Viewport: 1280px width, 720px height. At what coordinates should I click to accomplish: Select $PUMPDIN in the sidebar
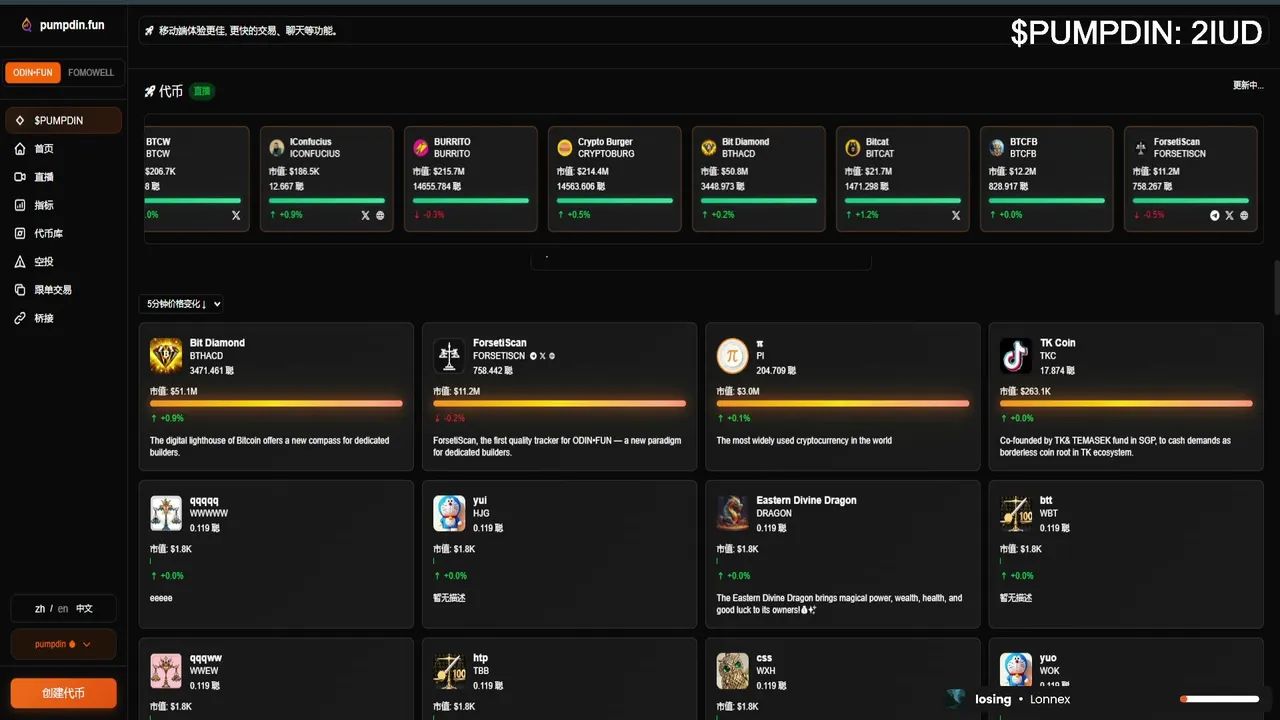pyautogui.click(x=63, y=120)
